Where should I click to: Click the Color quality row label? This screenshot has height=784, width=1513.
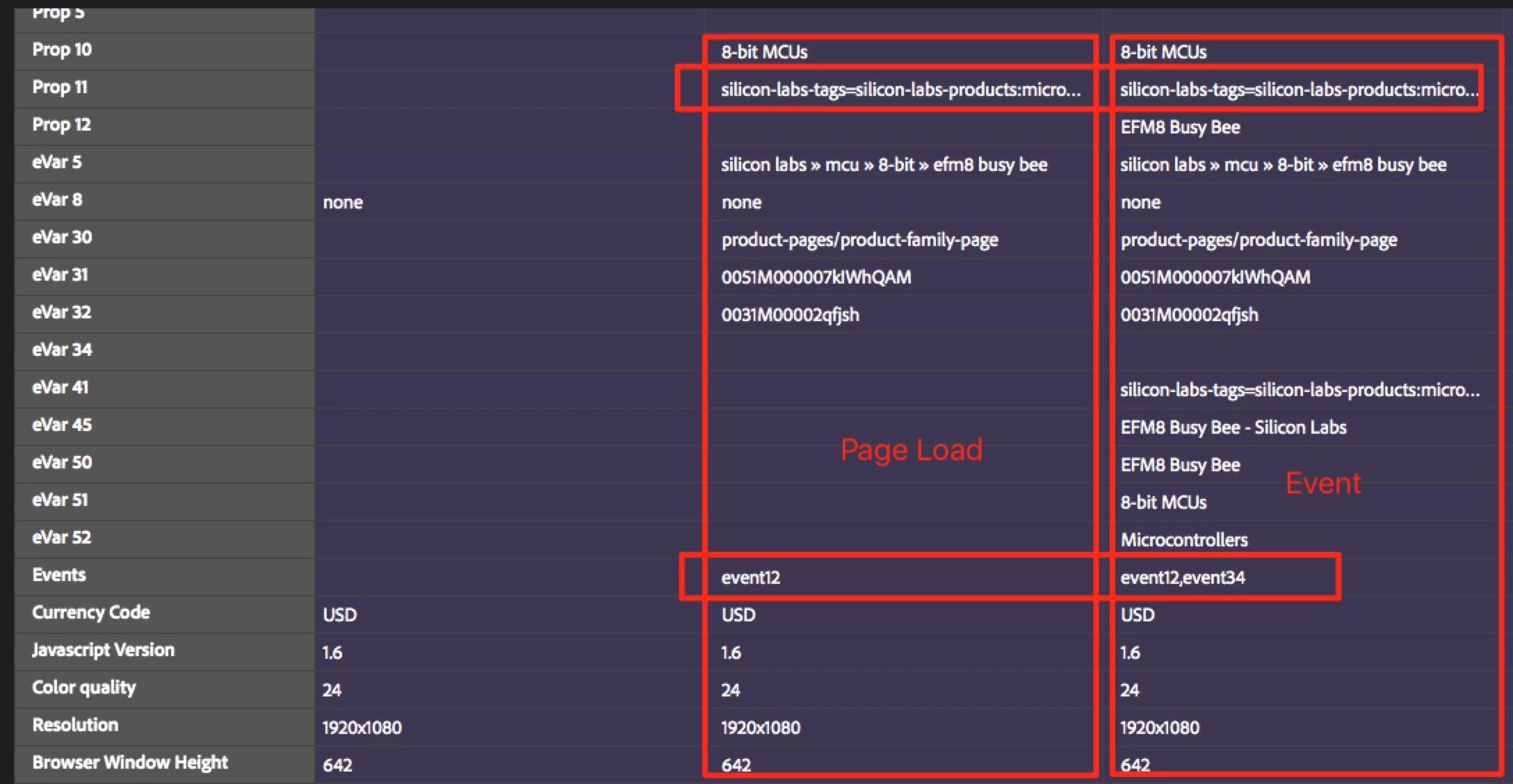(84, 688)
